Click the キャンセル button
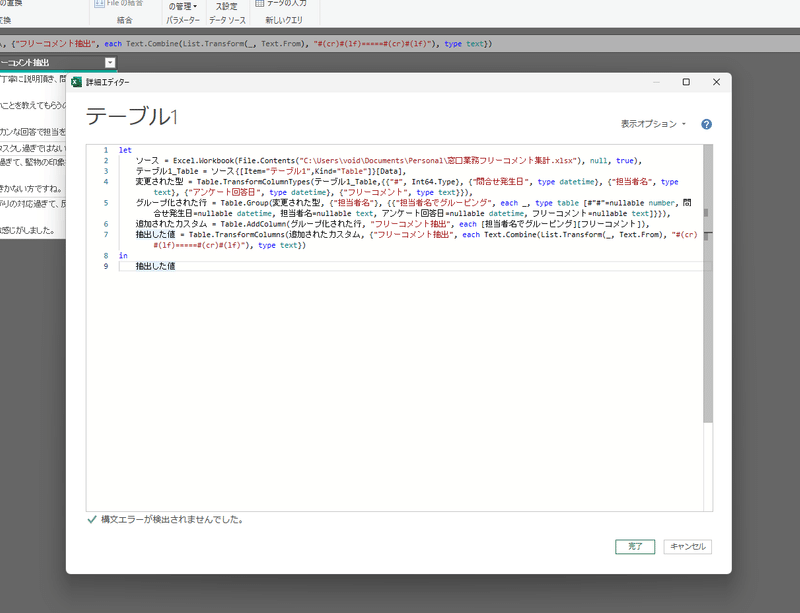The image size is (800, 613). [687, 547]
